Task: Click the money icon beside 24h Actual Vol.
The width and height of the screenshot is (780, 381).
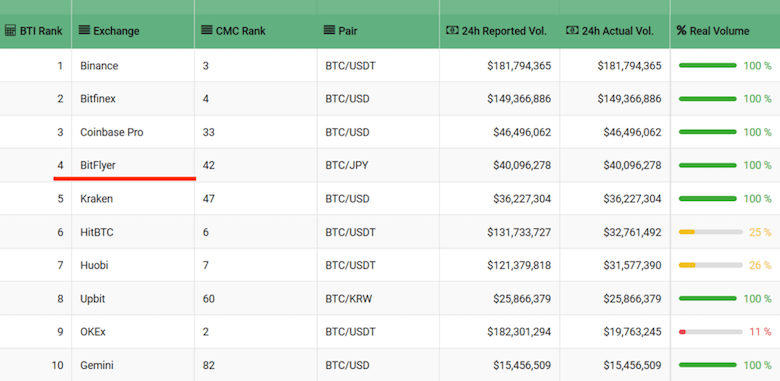Action: pos(572,30)
